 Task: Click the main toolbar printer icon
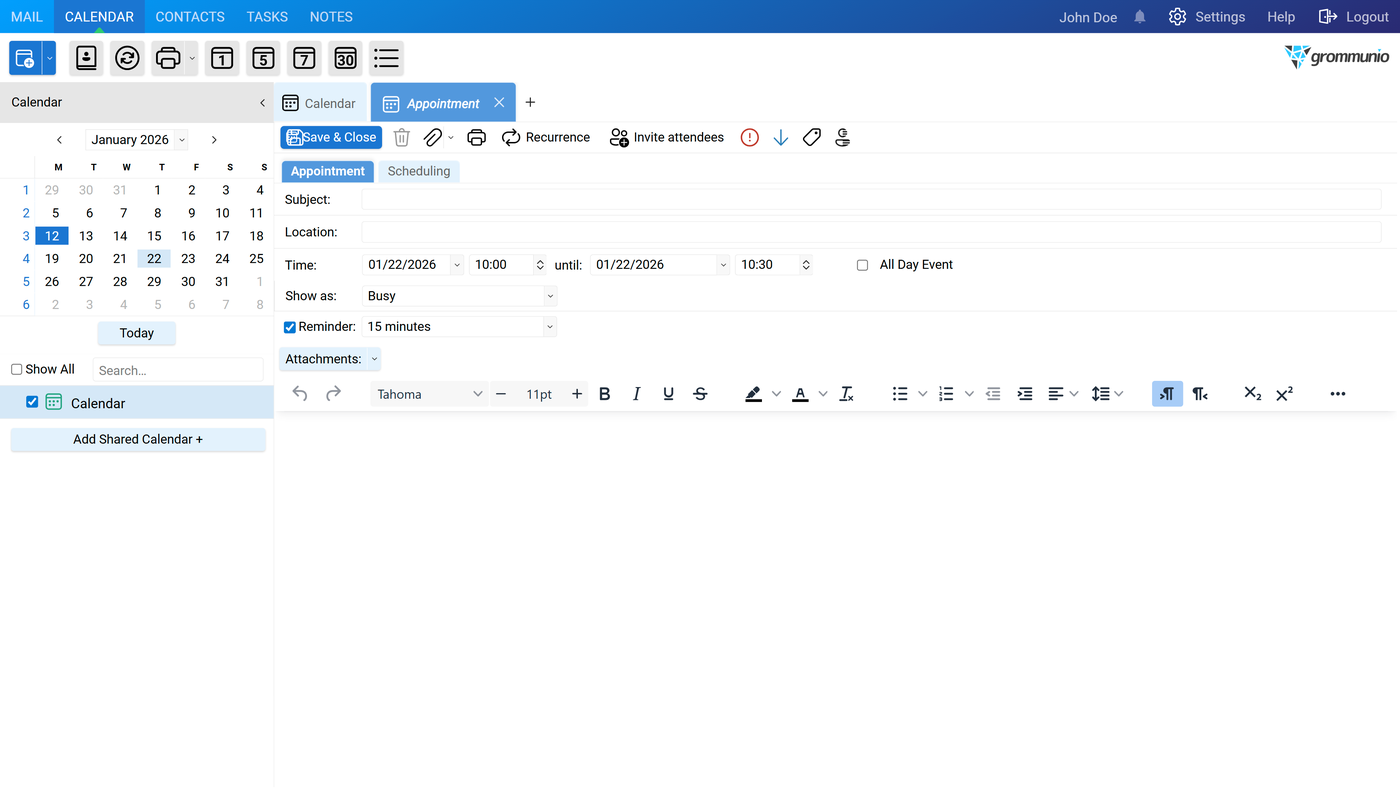[x=168, y=58]
